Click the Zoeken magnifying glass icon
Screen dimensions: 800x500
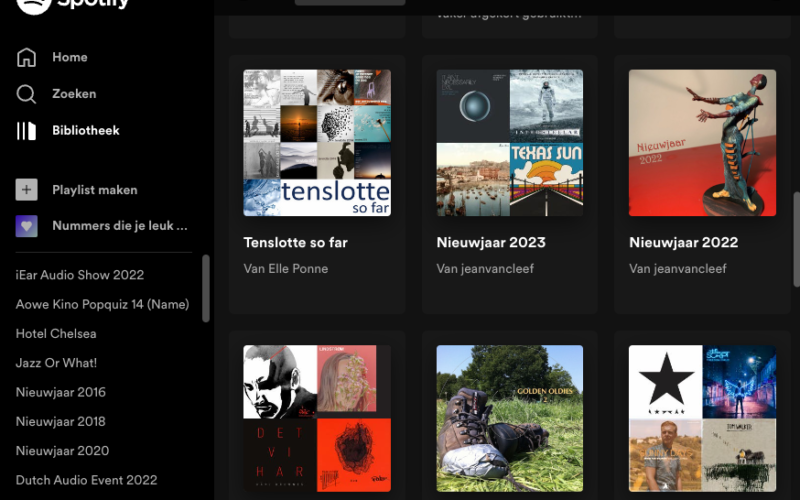pyautogui.click(x=27, y=94)
